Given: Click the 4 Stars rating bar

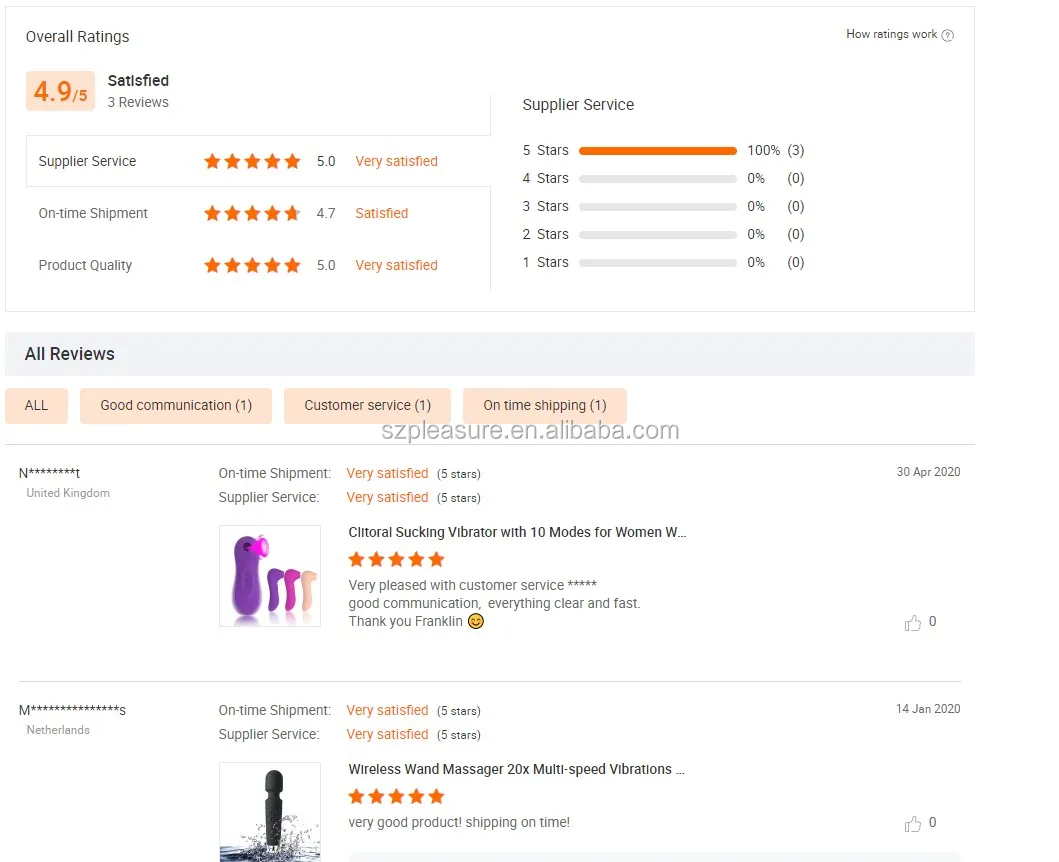Looking at the screenshot, I should pos(657,179).
